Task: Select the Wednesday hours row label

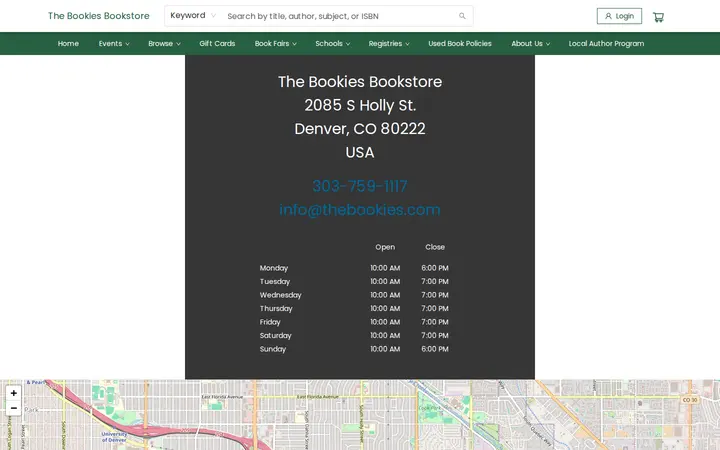Action: [x=281, y=295]
